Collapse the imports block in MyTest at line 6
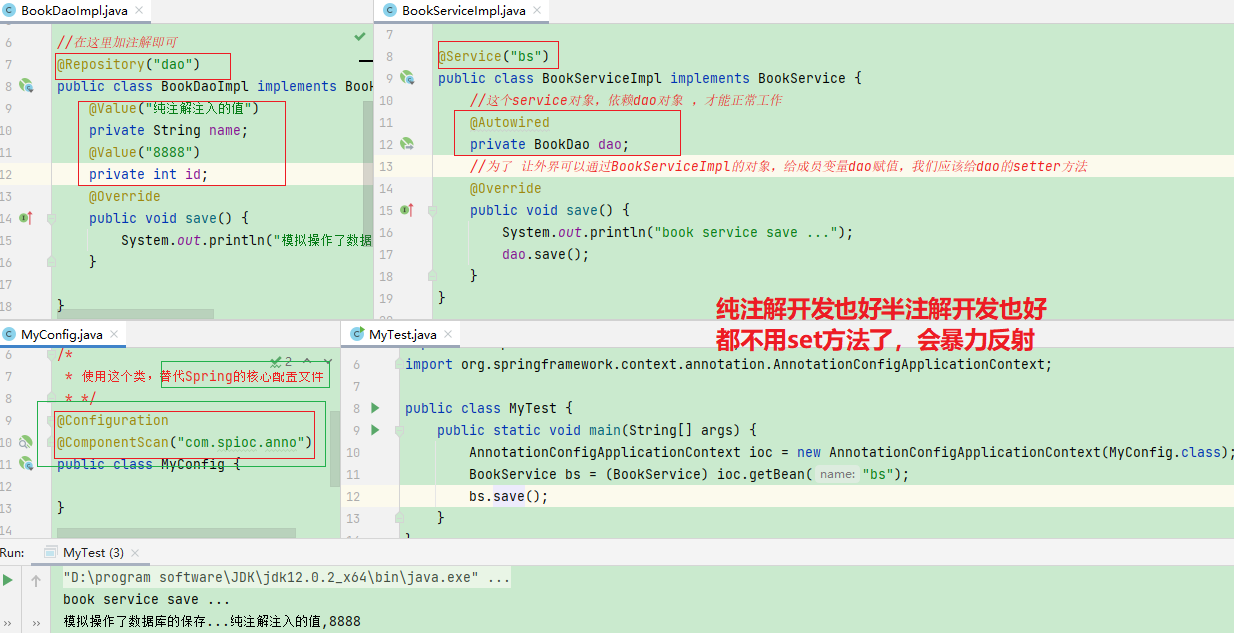 pos(398,364)
